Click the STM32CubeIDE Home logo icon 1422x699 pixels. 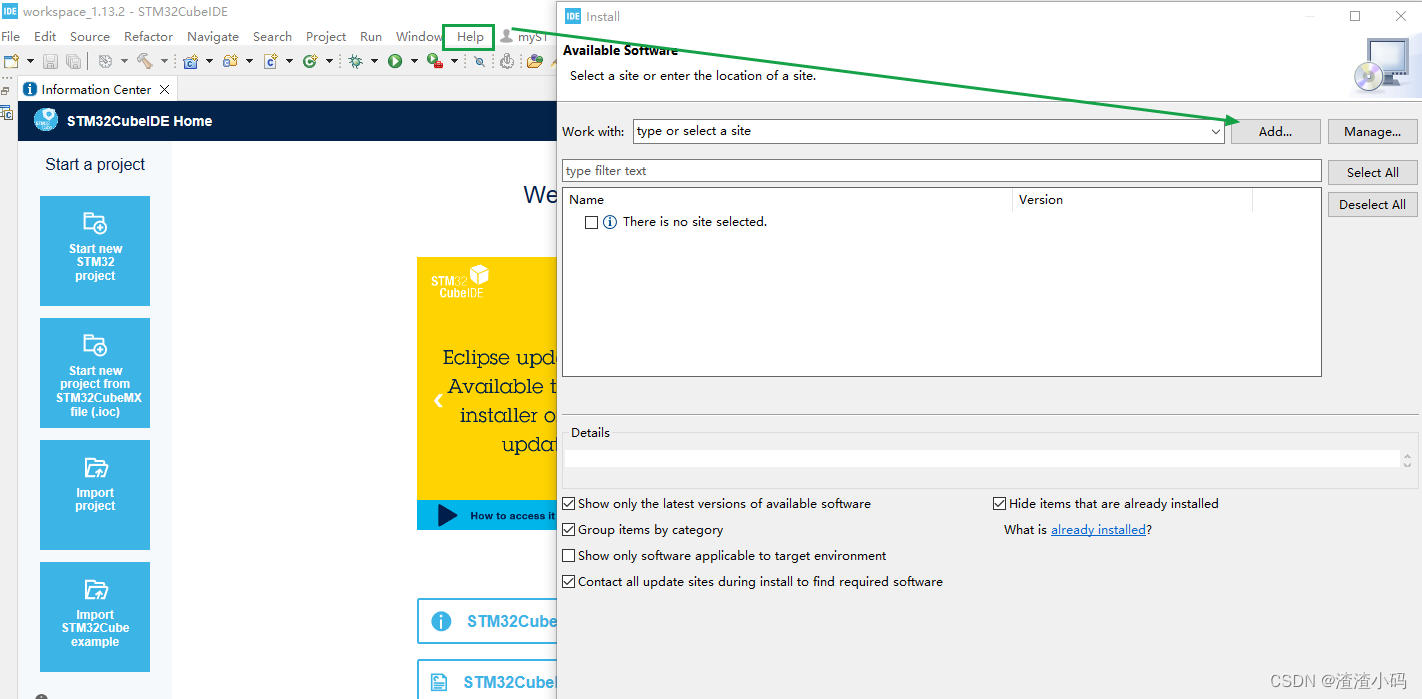[x=46, y=120]
